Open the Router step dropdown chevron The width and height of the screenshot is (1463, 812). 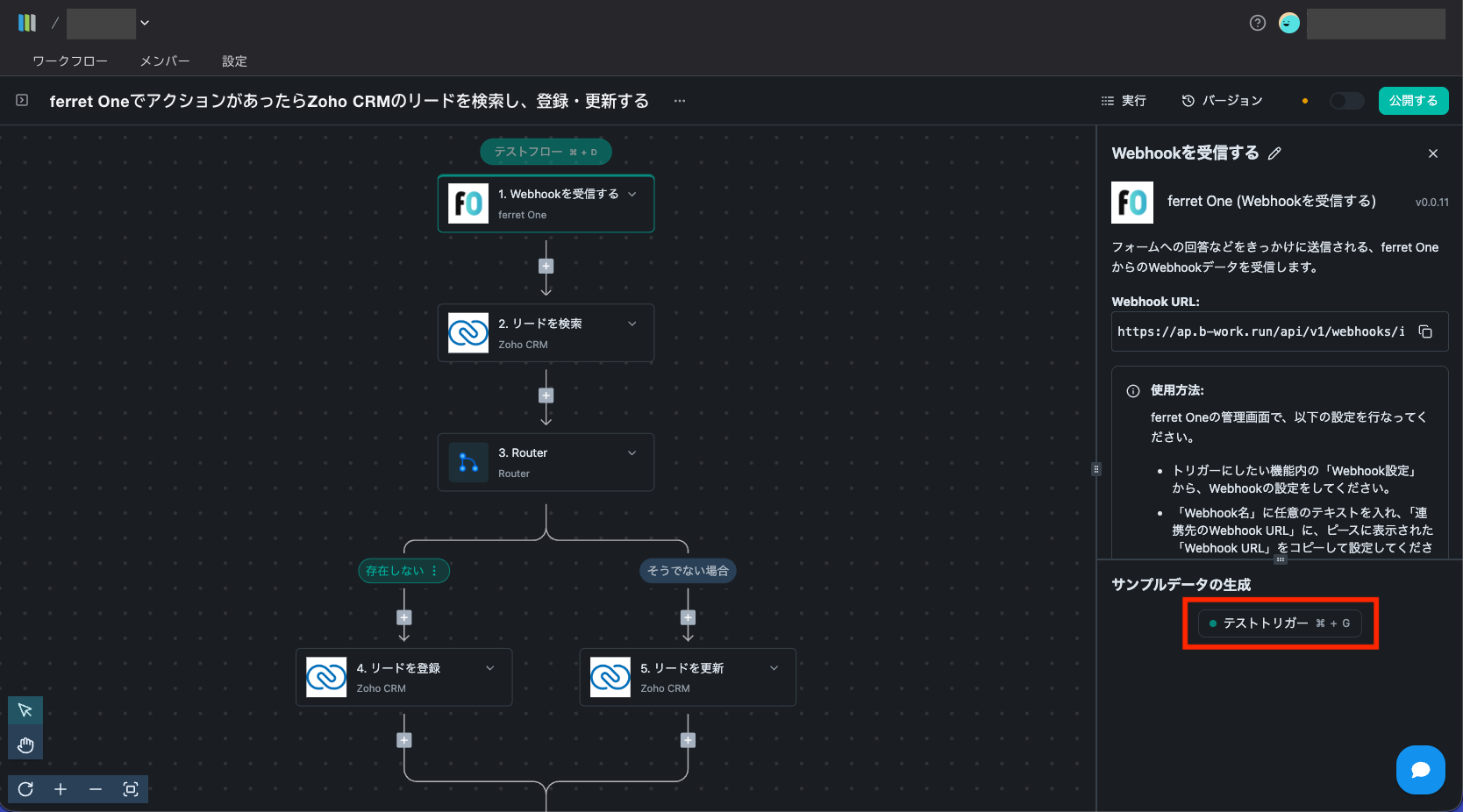coord(632,452)
